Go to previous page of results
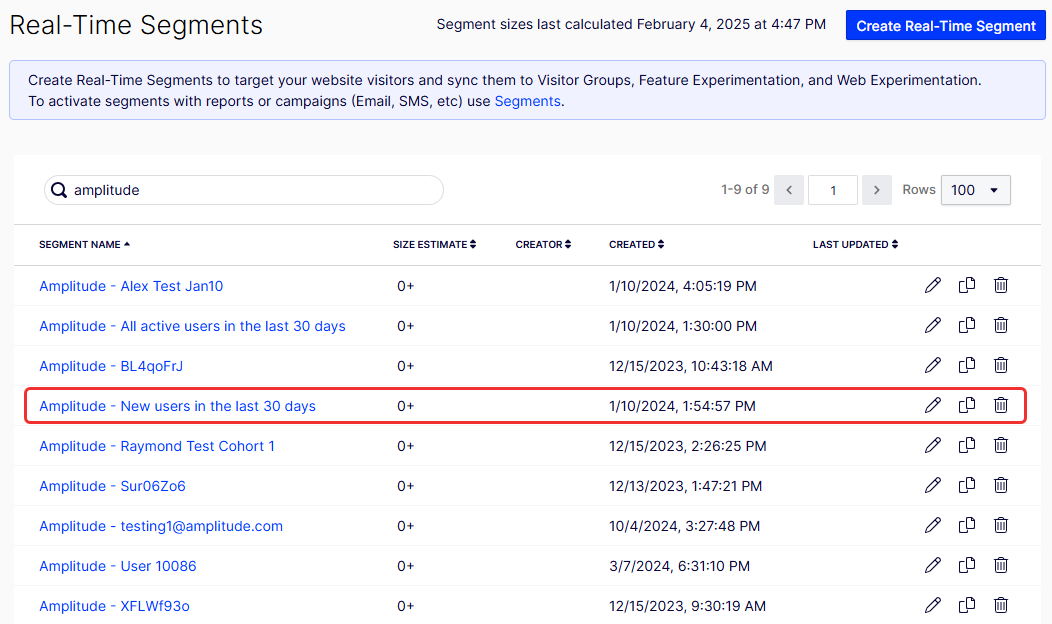The width and height of the screenshot is (1052, 624). pos(789,190)
